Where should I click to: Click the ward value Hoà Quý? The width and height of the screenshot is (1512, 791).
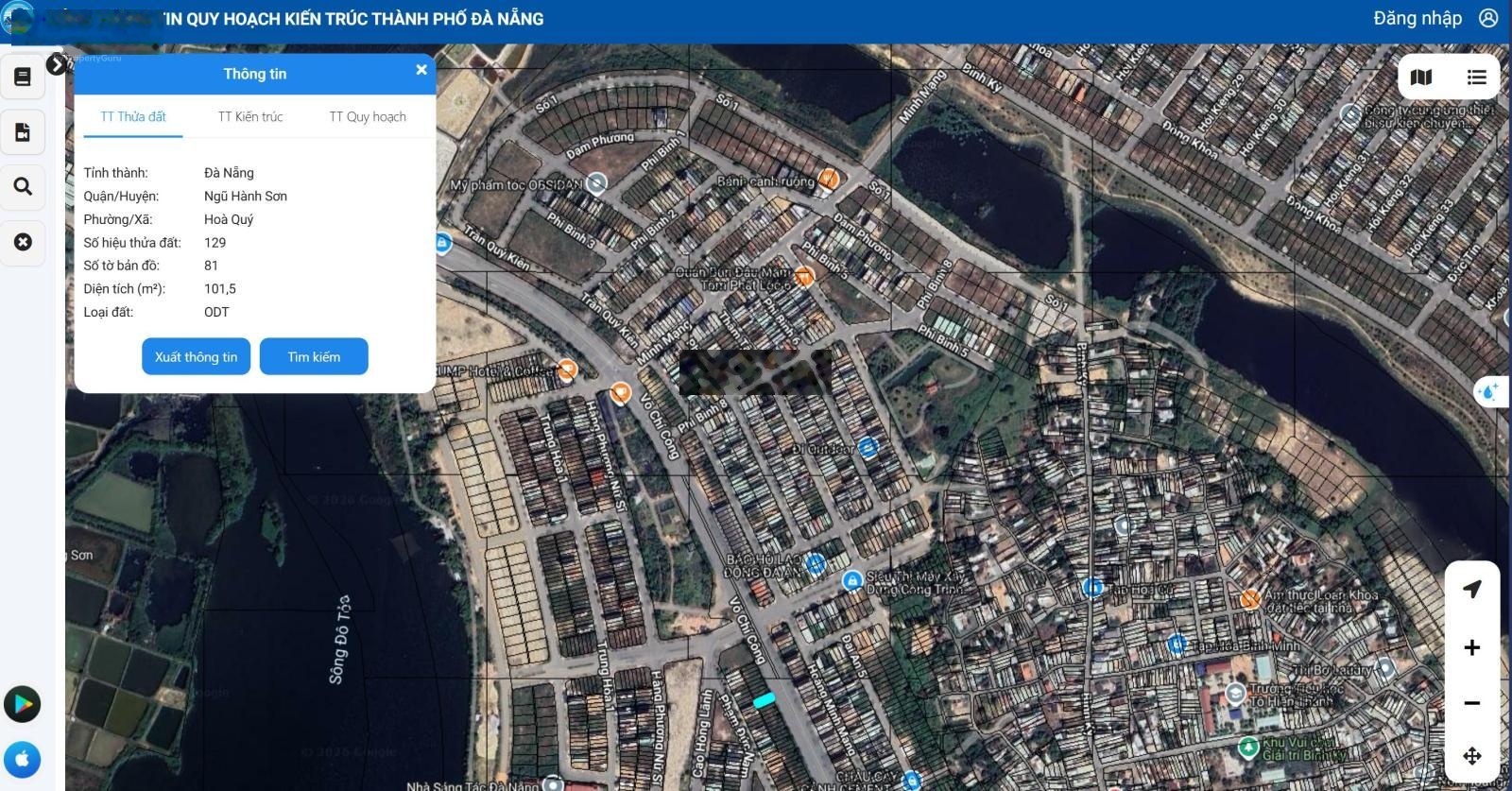229,219
